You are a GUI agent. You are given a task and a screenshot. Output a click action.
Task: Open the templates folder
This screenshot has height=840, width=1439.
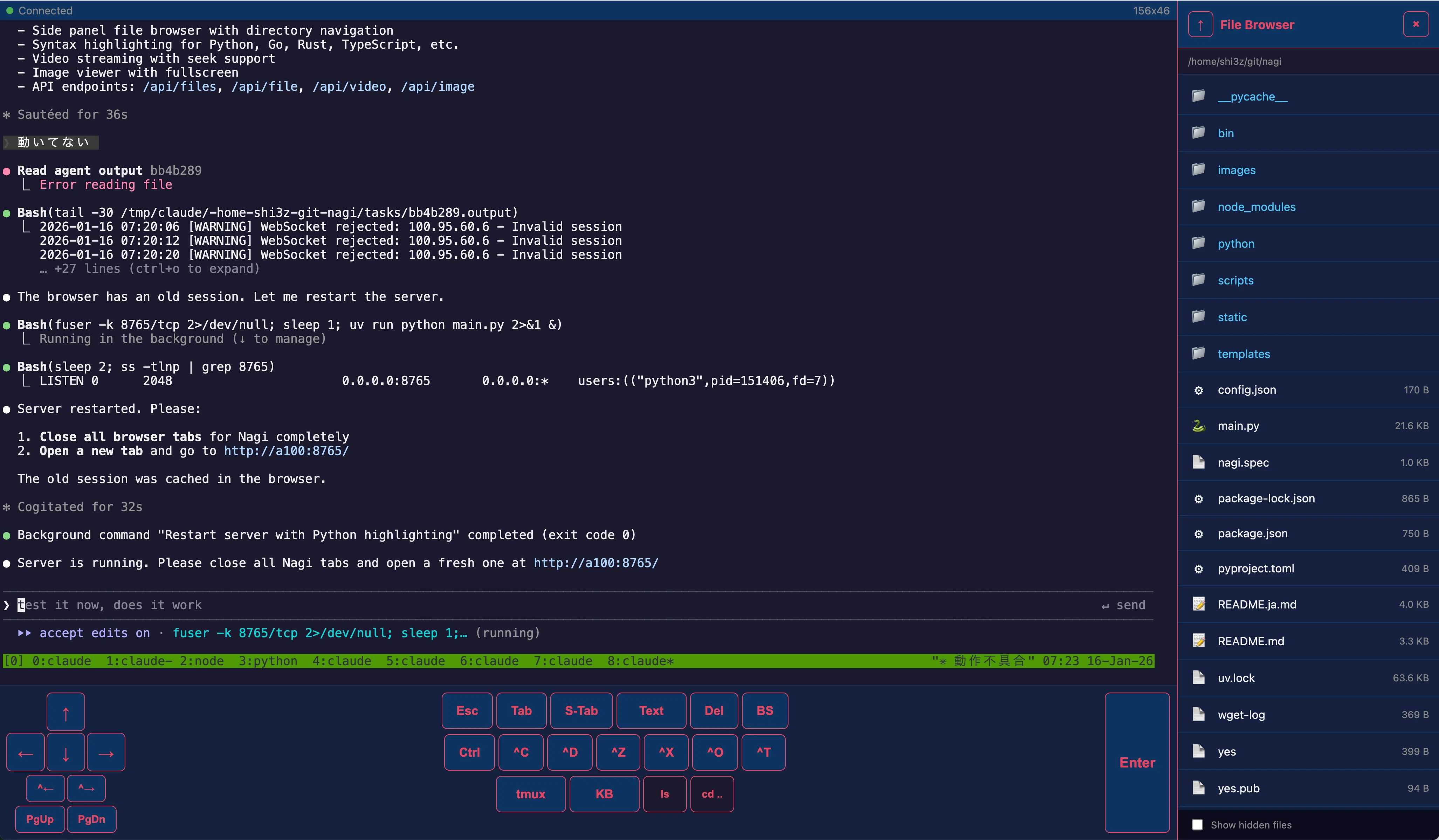click(x=1308, y=354)
